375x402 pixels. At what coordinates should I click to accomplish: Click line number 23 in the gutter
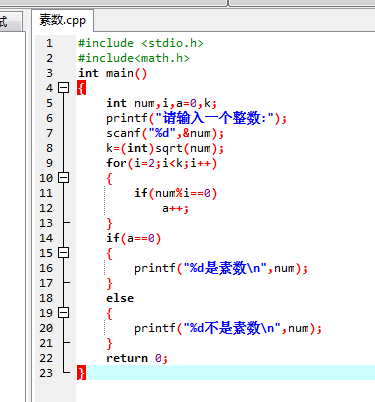pyautogui.click(x=46, y=373)
